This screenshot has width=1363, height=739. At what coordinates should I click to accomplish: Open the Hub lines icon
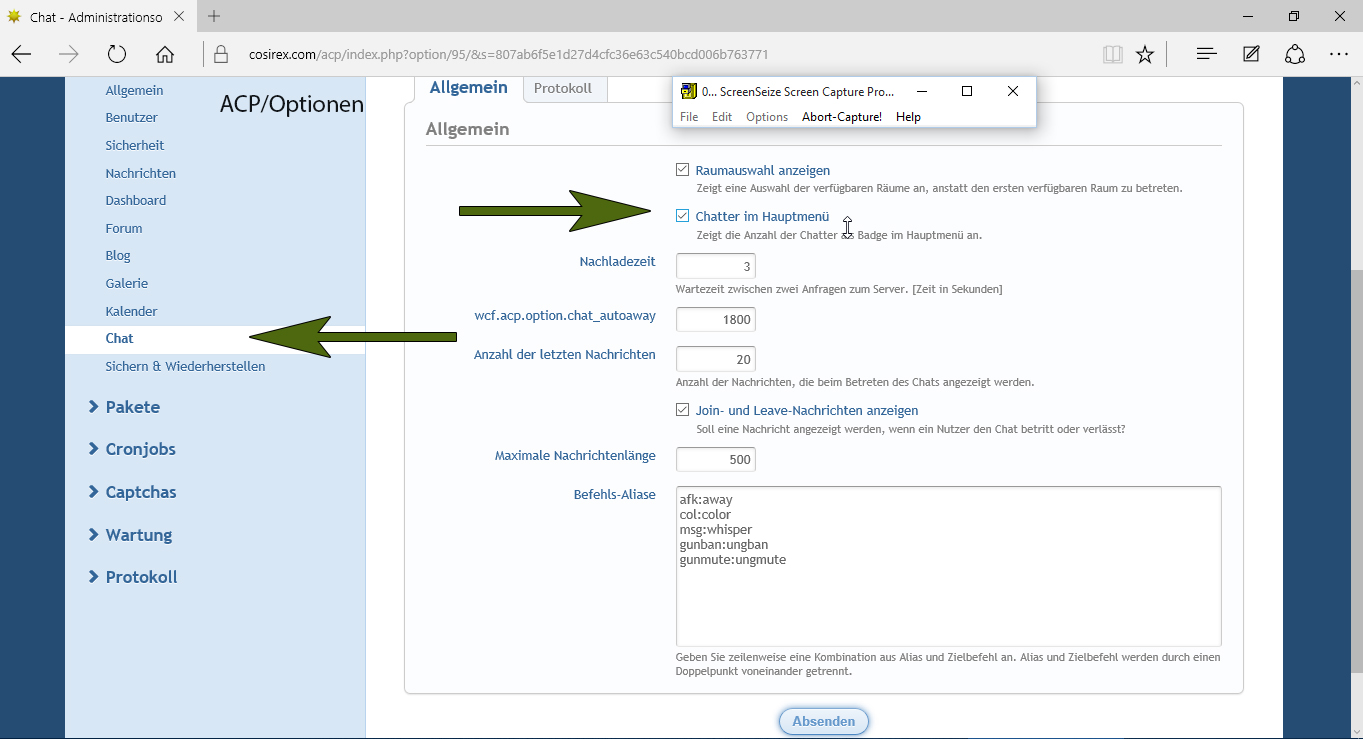point(1206,55)
